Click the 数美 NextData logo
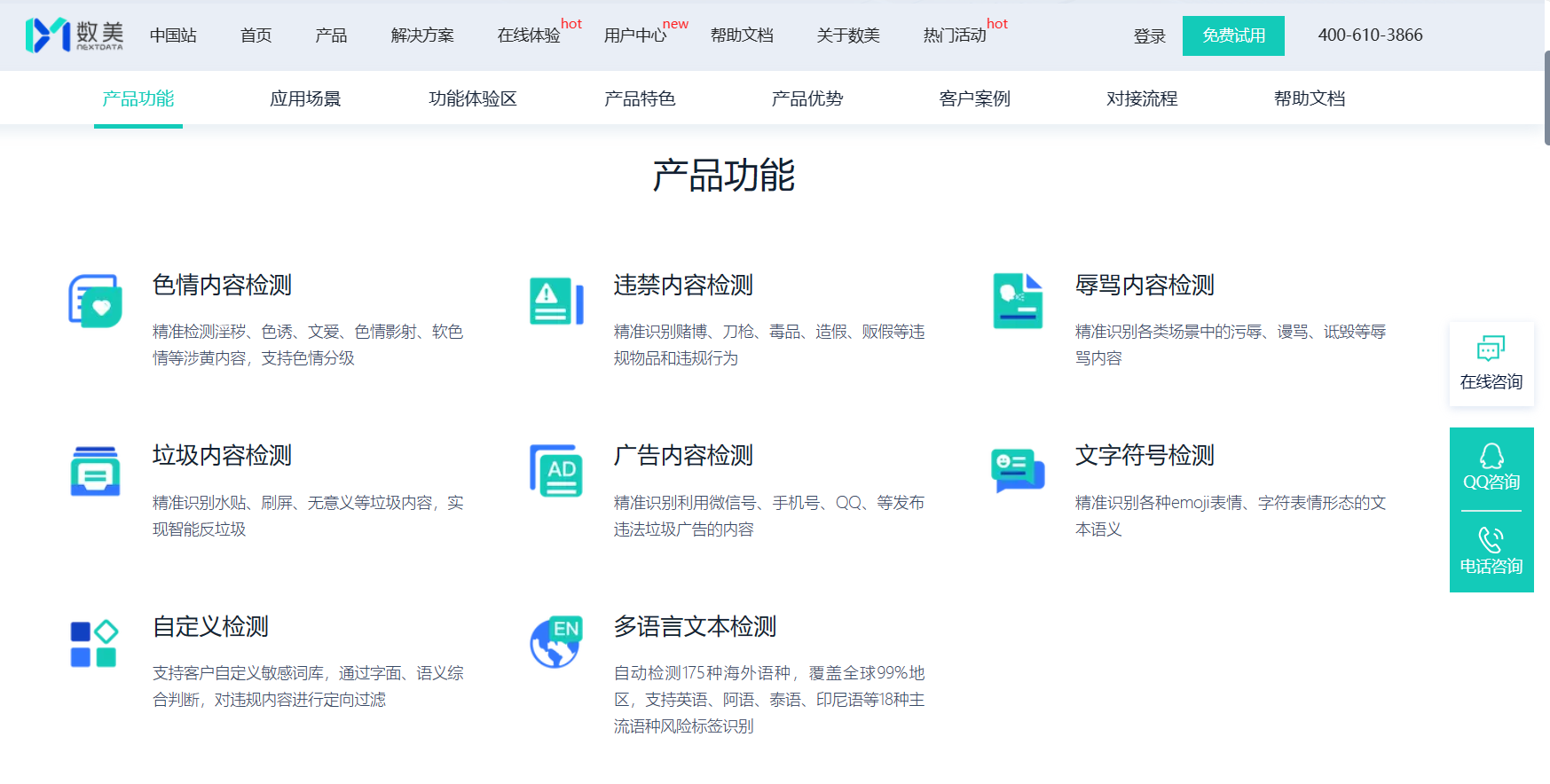The image size is (1550, 784). click(x=75, y=35)
